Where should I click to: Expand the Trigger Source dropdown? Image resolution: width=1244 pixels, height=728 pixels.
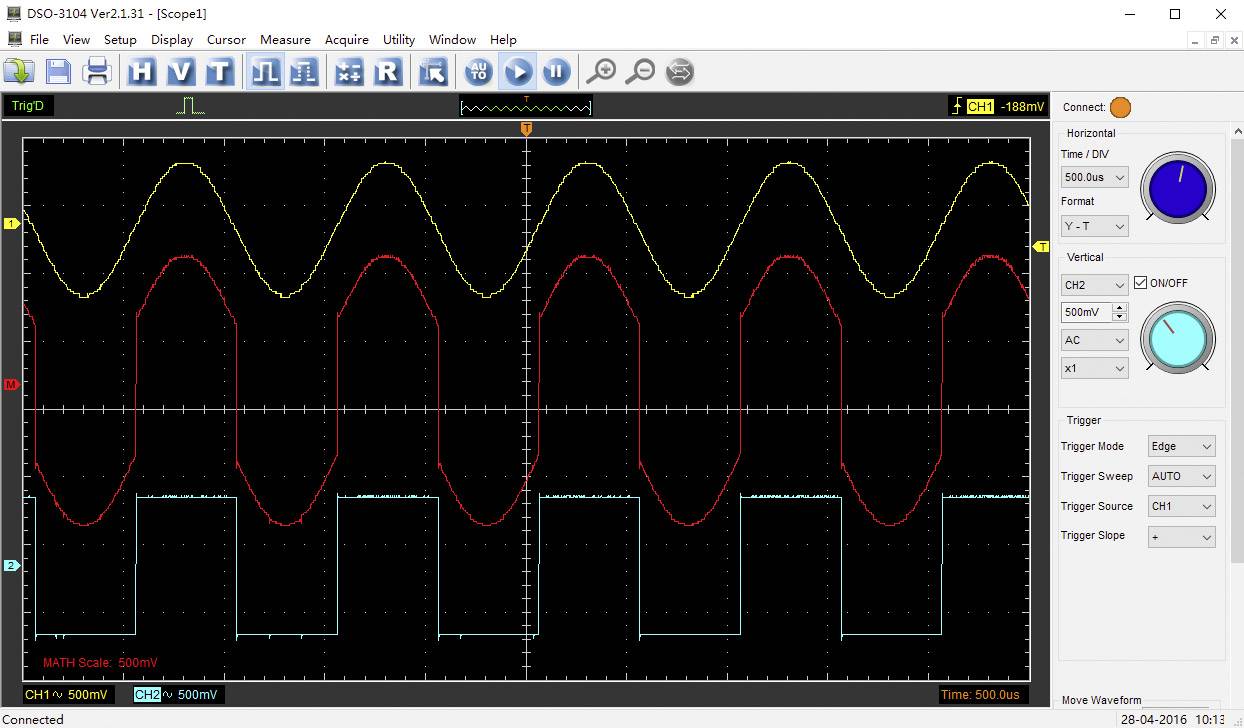coord(1180,506)
